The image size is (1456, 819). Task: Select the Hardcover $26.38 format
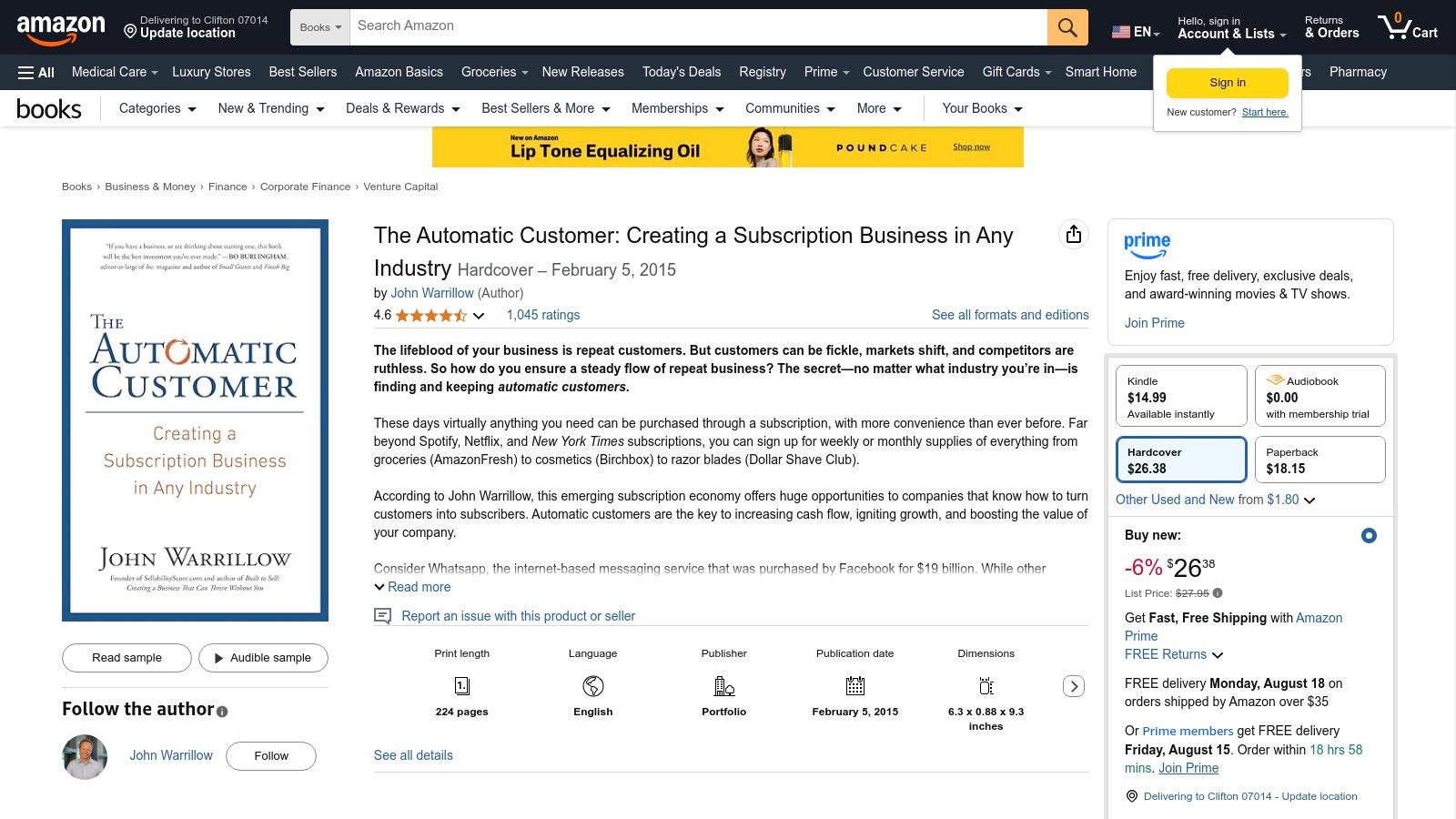(x=1181, y=460)
